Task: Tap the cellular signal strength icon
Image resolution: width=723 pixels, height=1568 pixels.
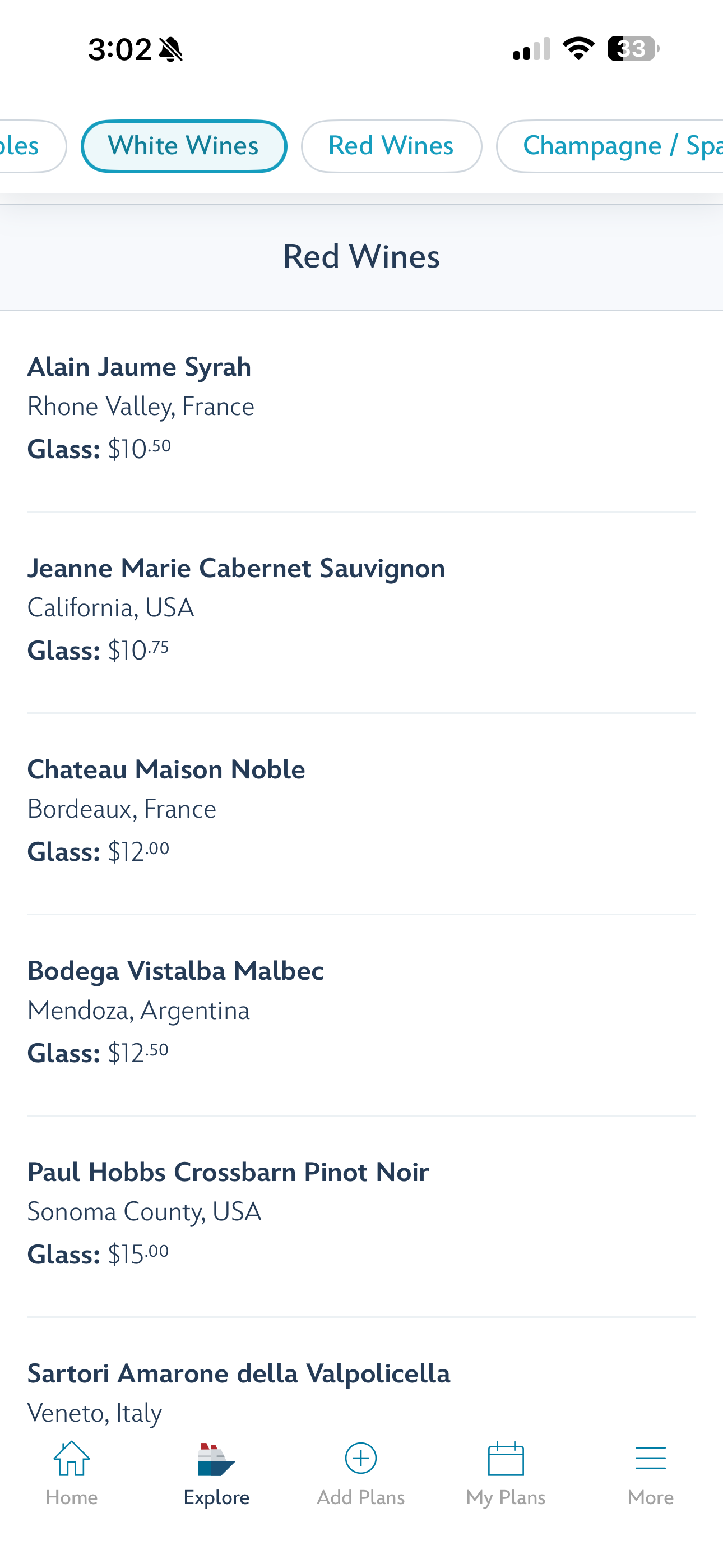Action: tap(531, 49)
